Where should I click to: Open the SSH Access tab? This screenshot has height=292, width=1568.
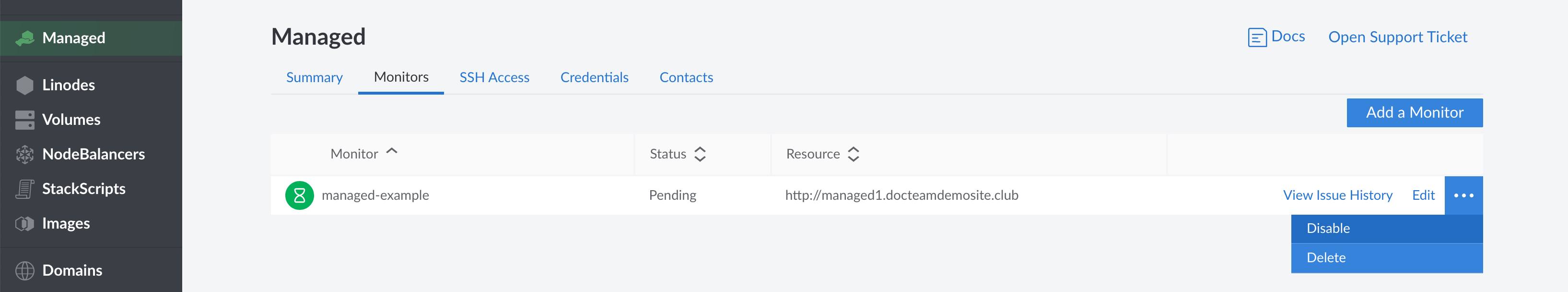click(x=495, y=77)
